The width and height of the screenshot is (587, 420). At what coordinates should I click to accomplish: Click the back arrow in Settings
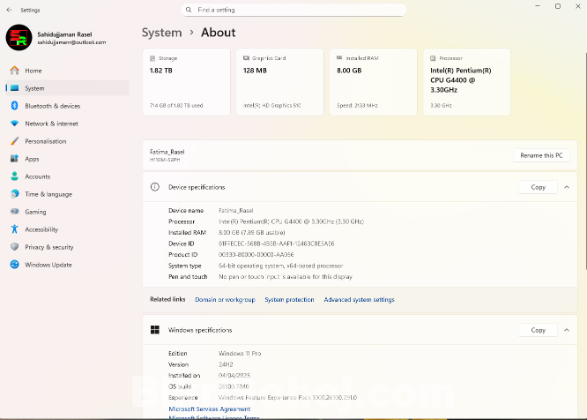[x=9, y=10]
